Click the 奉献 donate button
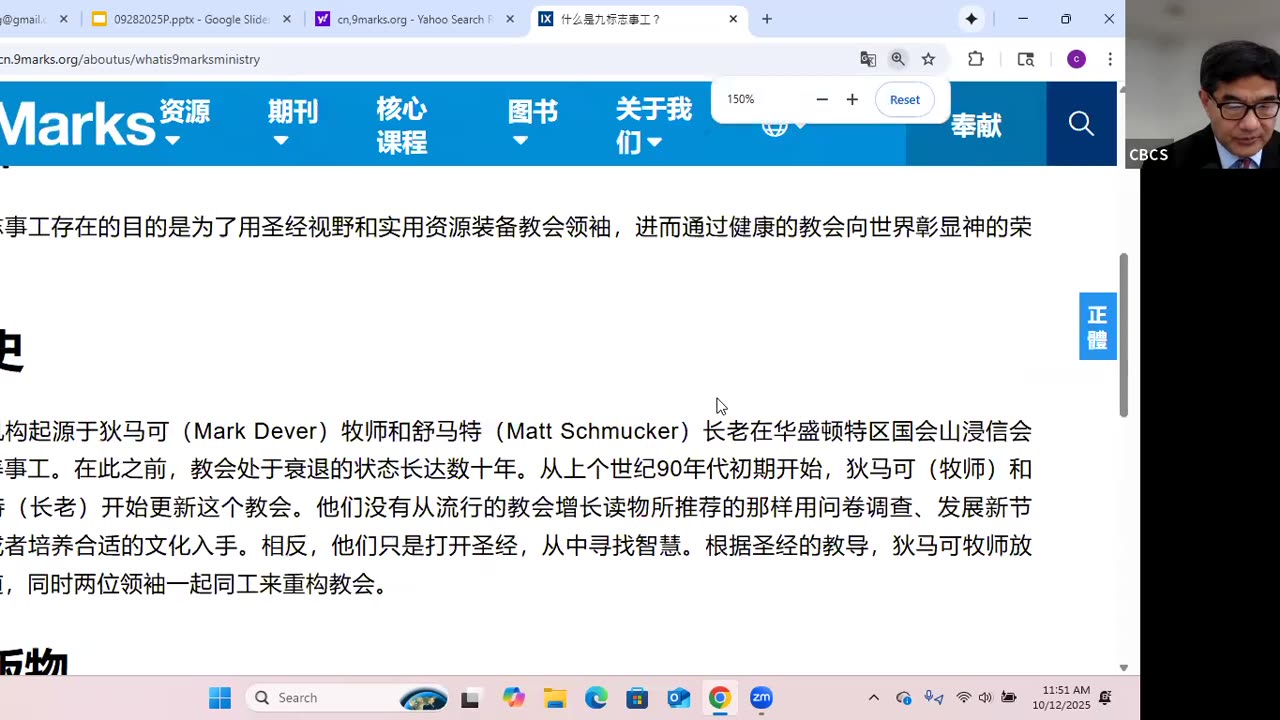 tap(976, 125)
